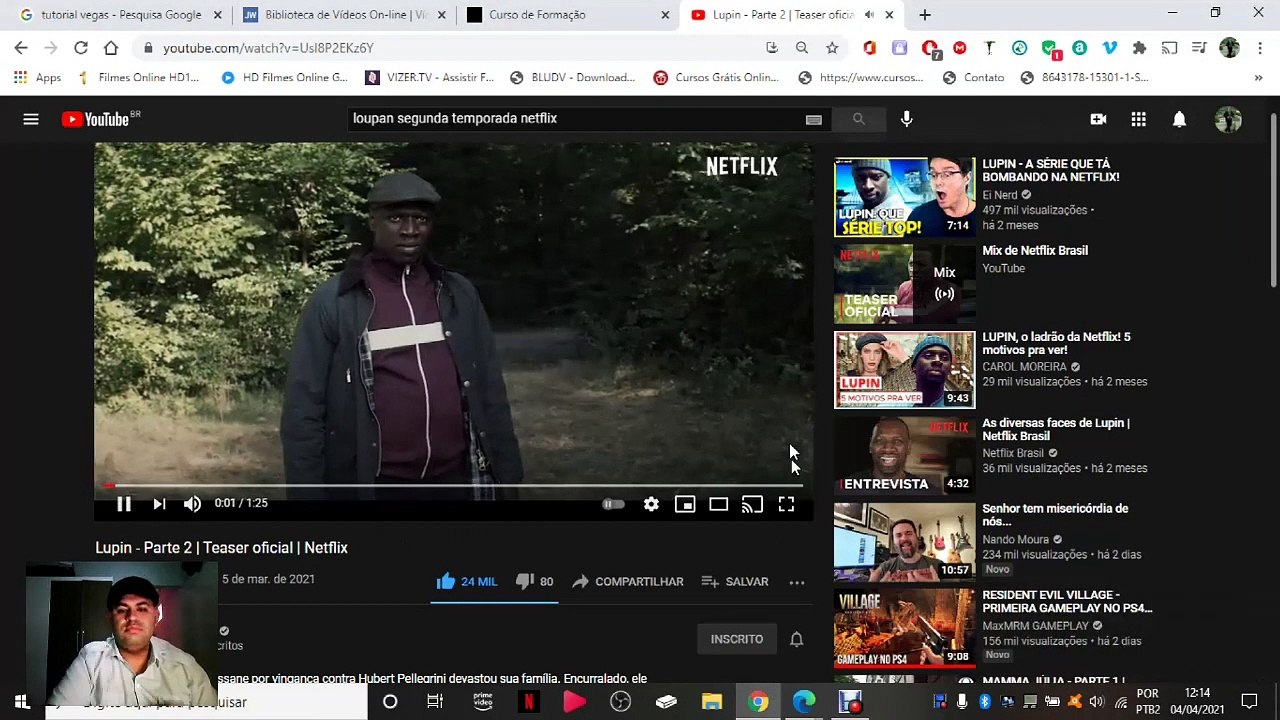1280x720 pixels.
Task: Open the SALVAR save-to-playlist menu
Action: point(735,581)
